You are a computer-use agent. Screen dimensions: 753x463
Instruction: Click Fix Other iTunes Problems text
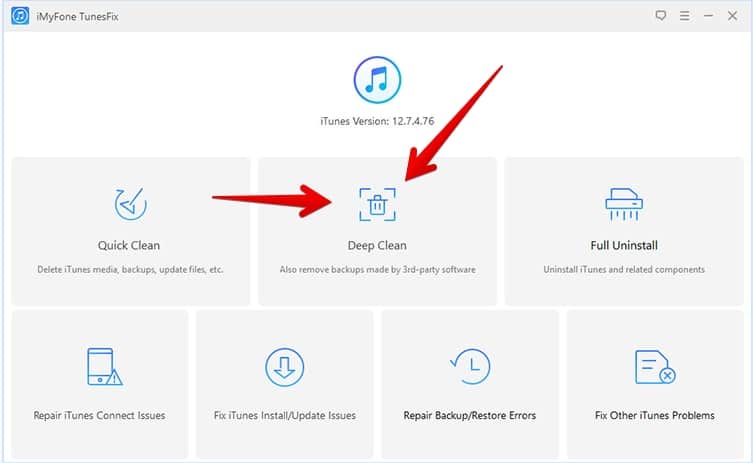(655, 415)
